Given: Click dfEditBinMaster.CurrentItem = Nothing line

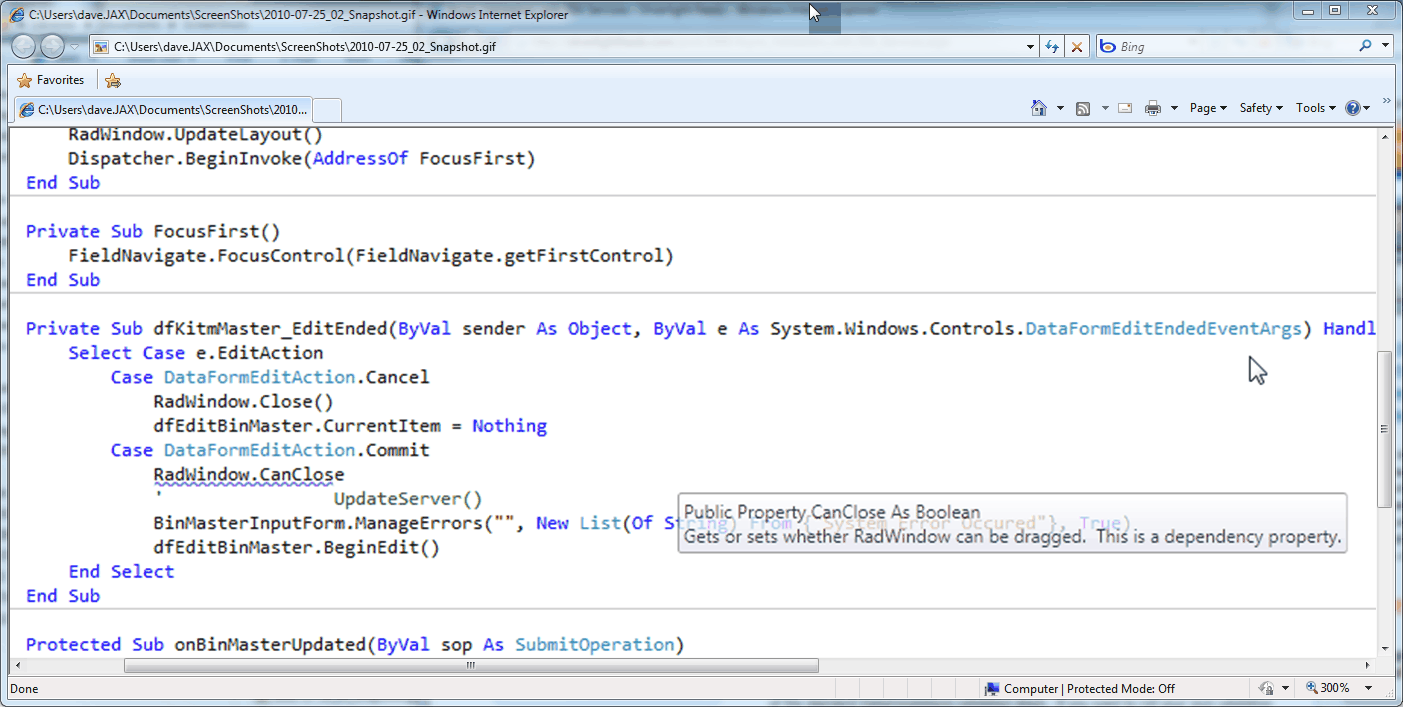Looking at the screenshot, I should (x=350, y=426).
